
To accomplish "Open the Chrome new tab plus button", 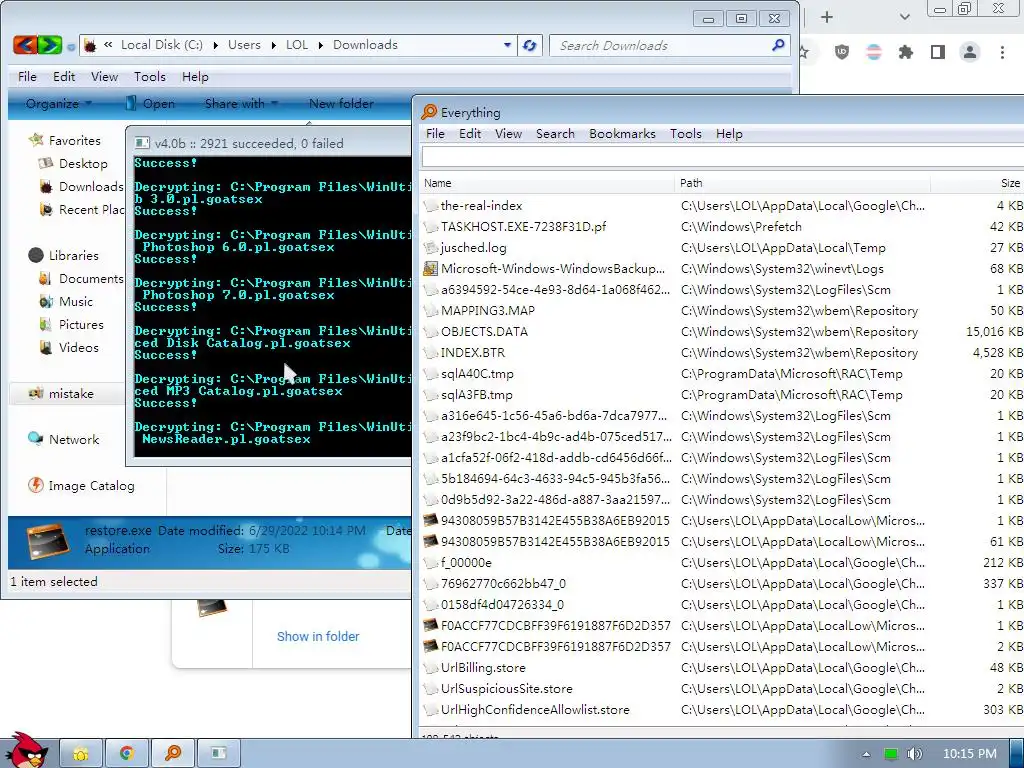I will 827,17.
